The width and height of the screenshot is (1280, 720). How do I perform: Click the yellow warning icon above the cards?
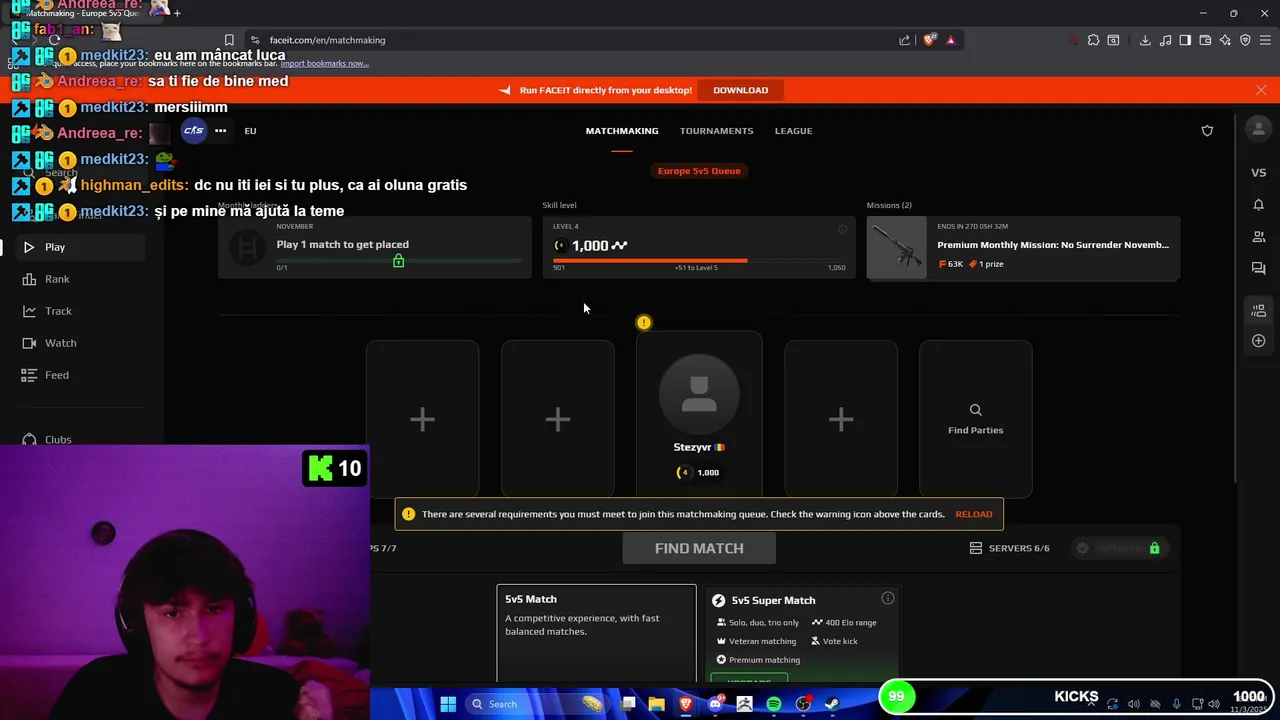(644, 322)
